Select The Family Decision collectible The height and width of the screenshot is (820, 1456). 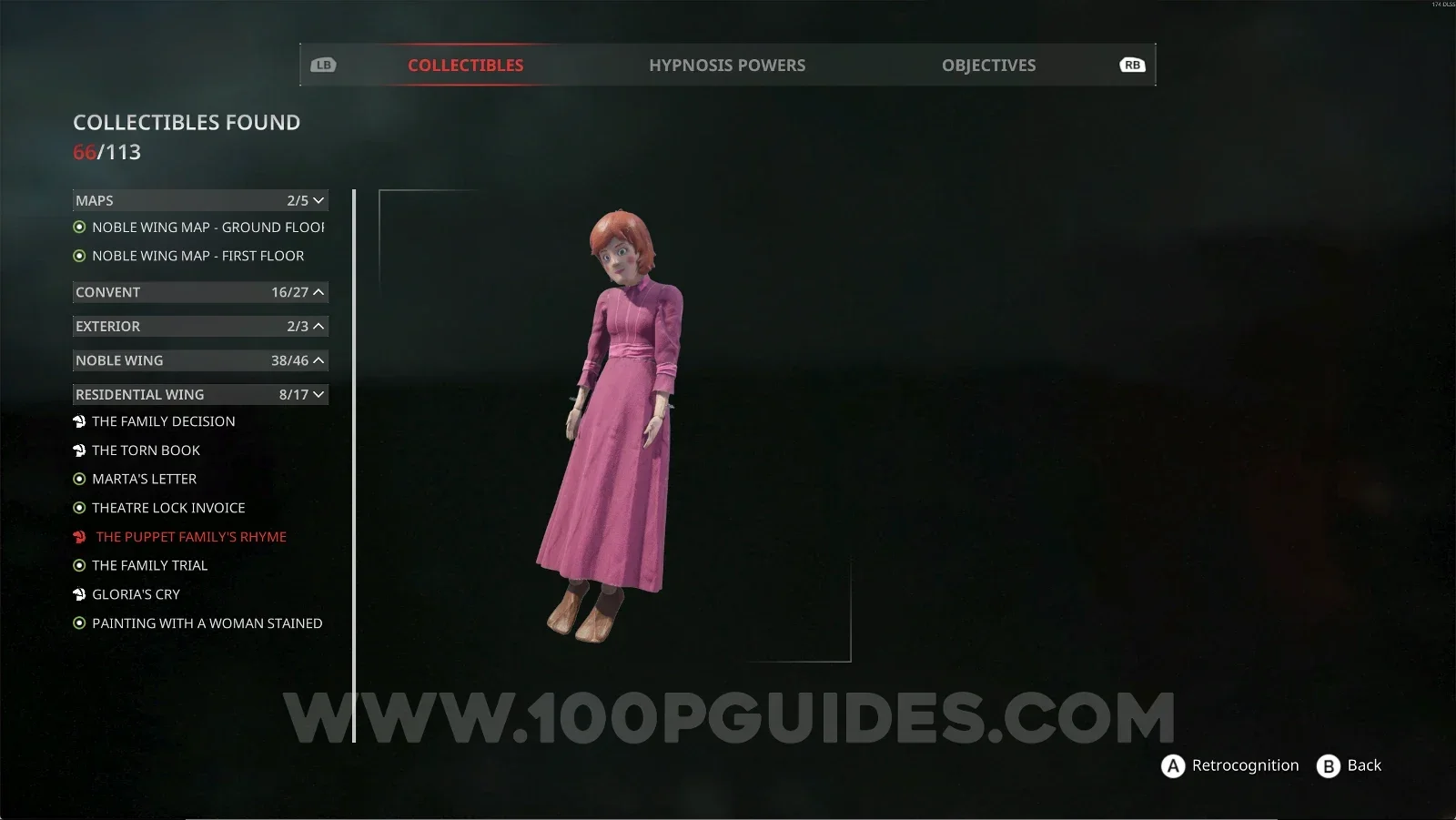click(x=164, y=421)
